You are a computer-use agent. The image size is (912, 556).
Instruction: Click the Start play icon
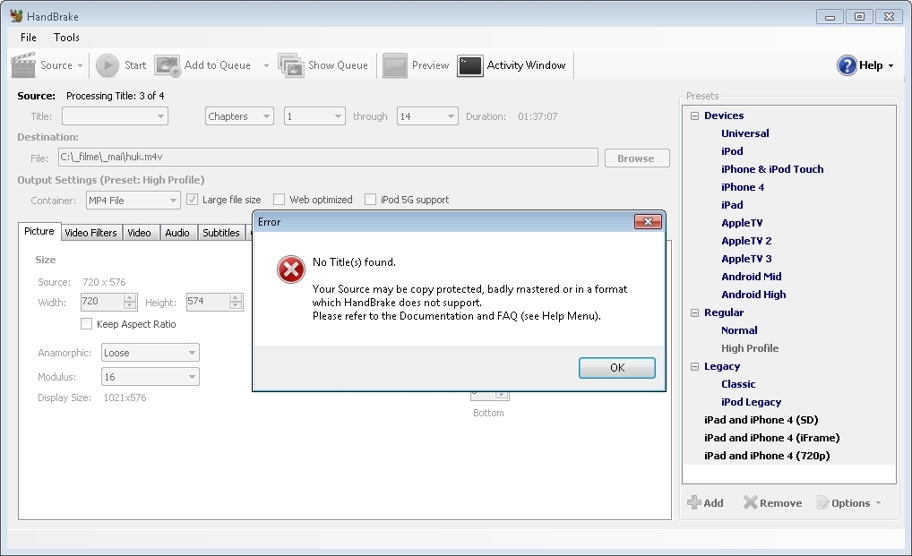coord(107,65)
